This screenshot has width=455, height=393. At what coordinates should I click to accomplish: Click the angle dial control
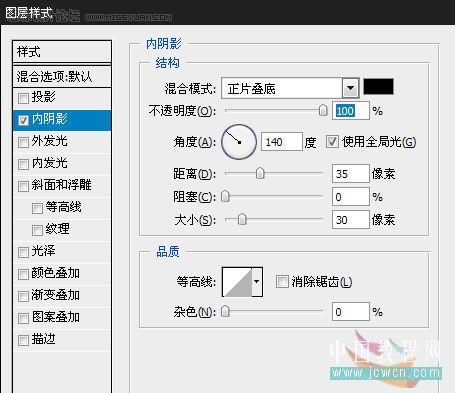pyautogui.click(x=239, y=142)
